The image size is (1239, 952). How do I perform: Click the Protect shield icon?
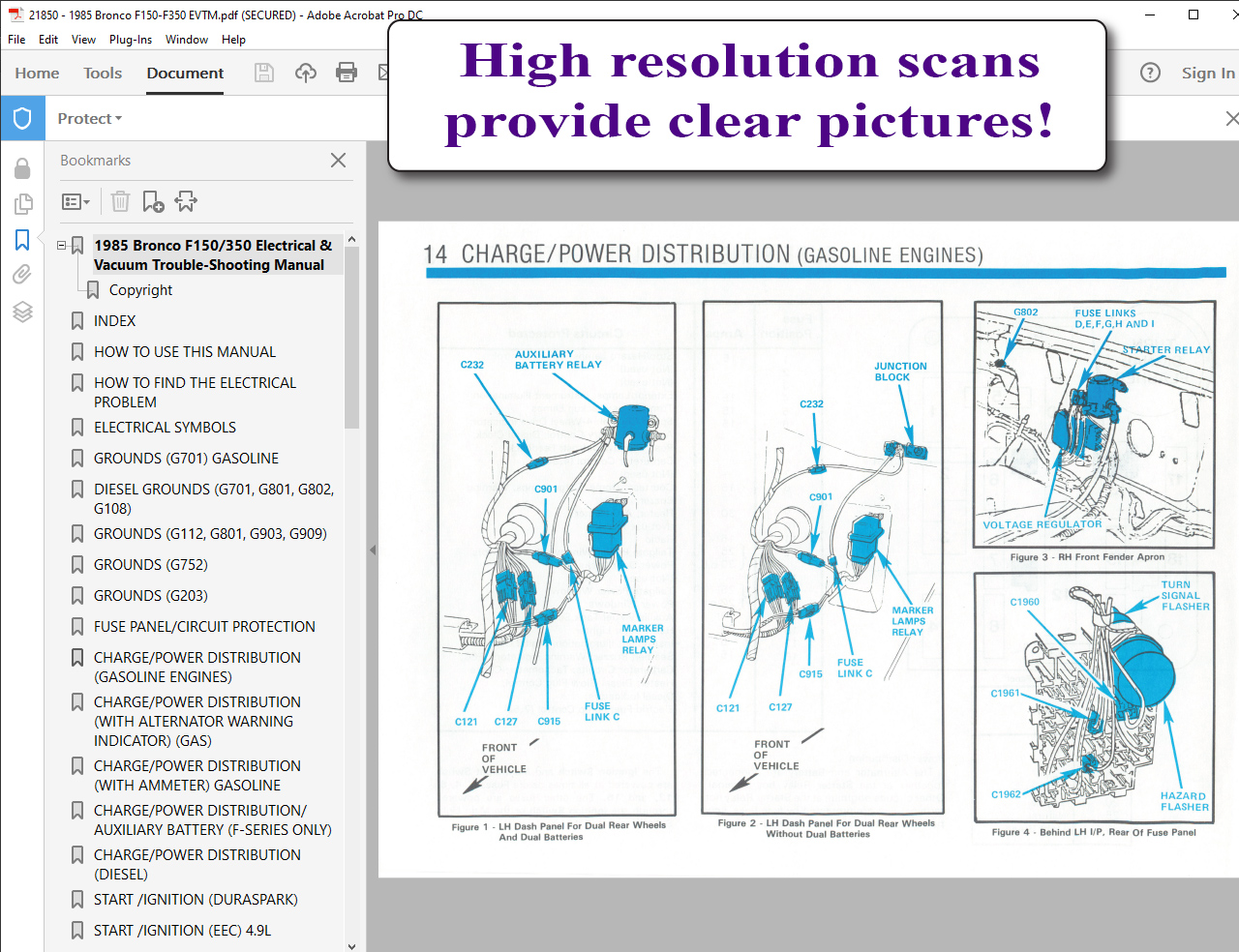pos(22,118)
